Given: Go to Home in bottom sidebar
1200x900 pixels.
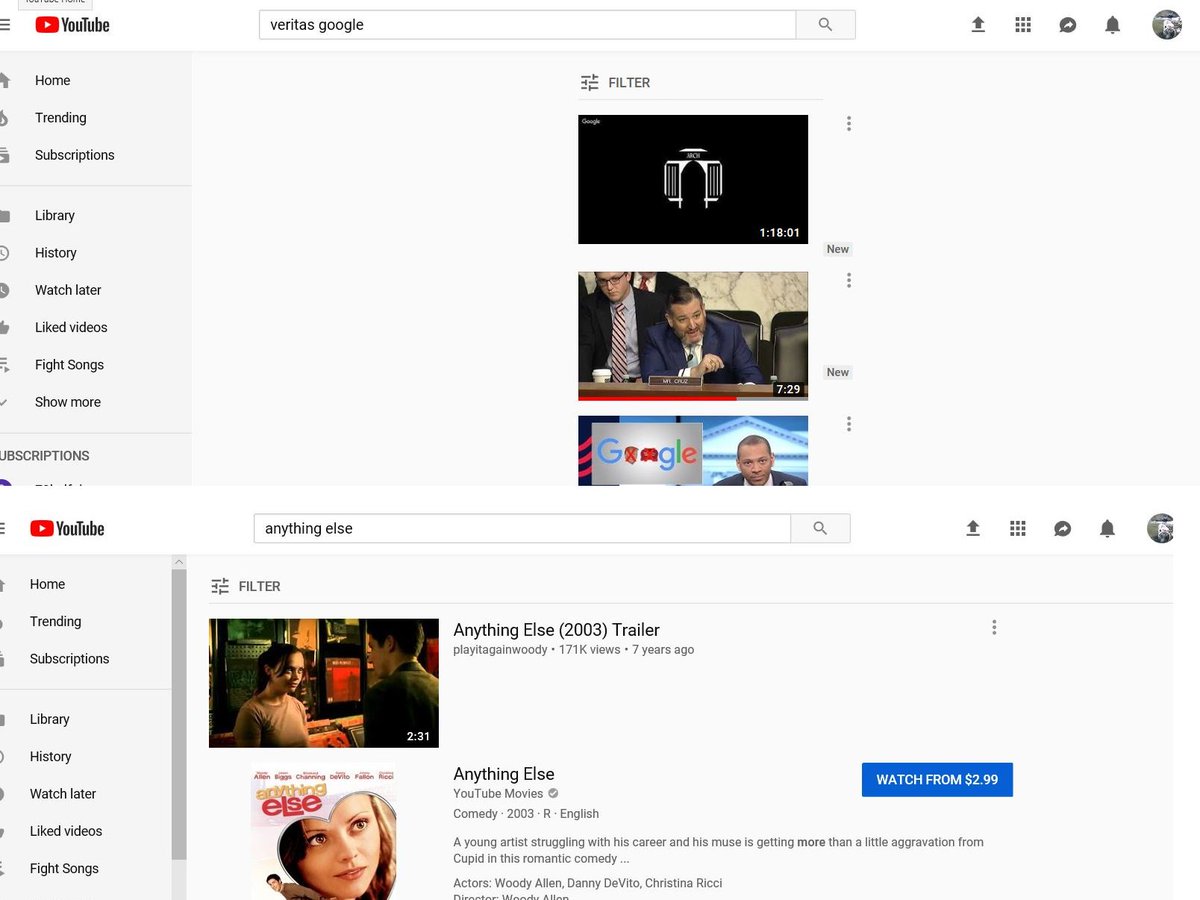Looking at the screenshot, I should coord(47,584).
